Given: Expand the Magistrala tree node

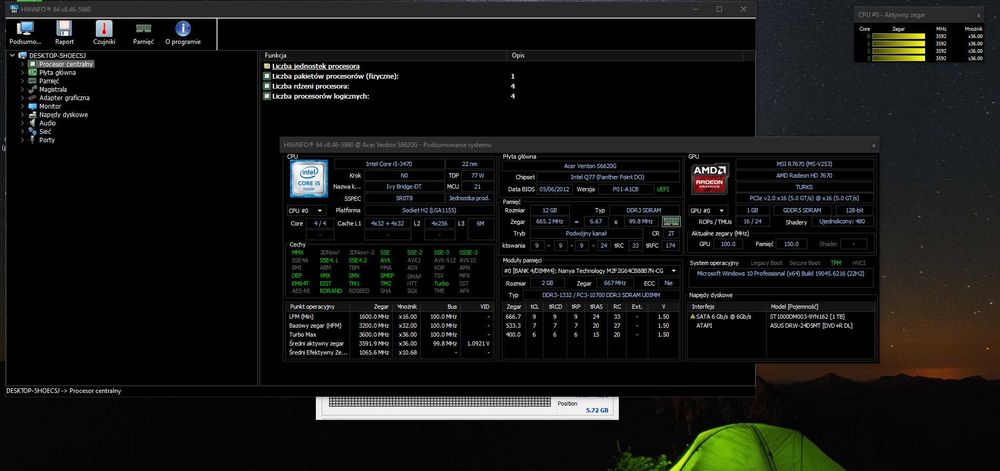Looking at the screenshot, I should pyautogui.click(x=22, y=89).
